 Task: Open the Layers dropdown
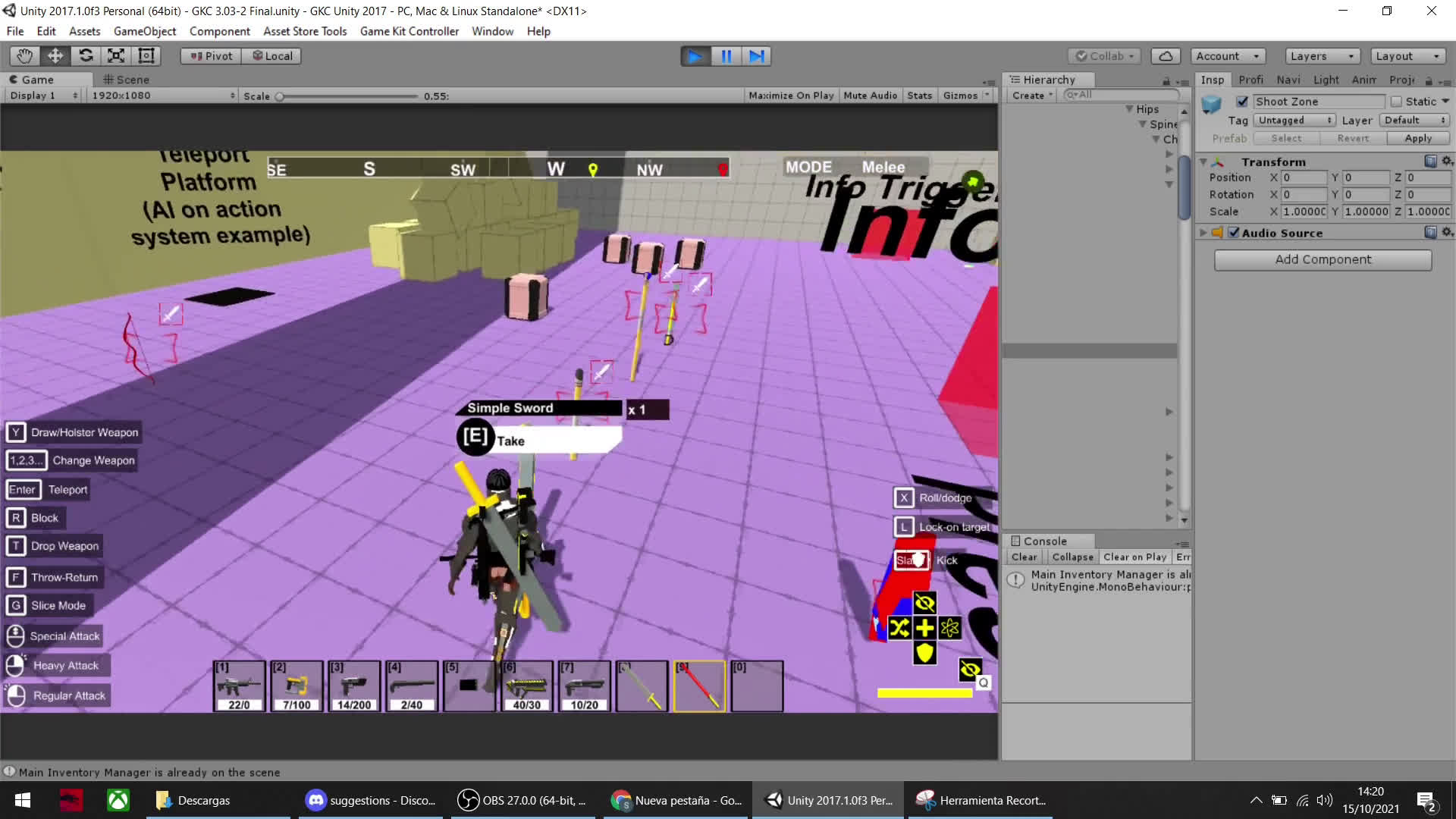pyautogui.click(x=1322, y=56)
